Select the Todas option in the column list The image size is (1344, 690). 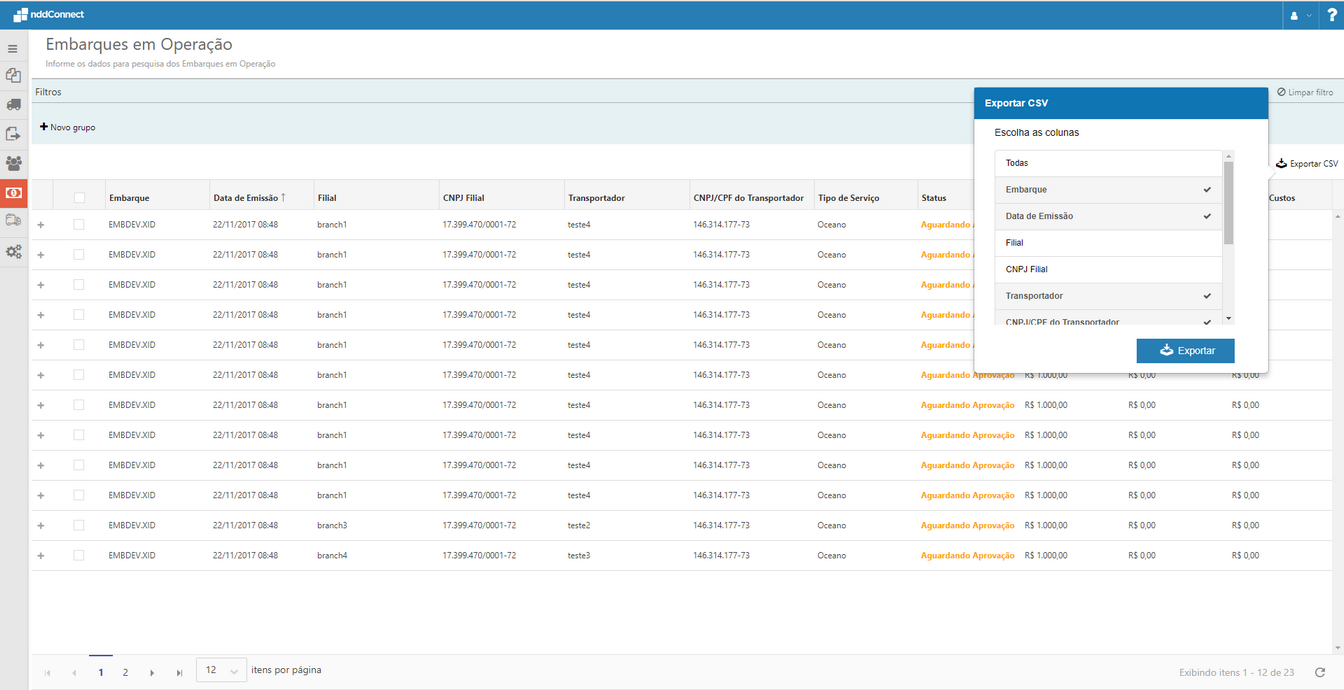[x=1108, y=163]
